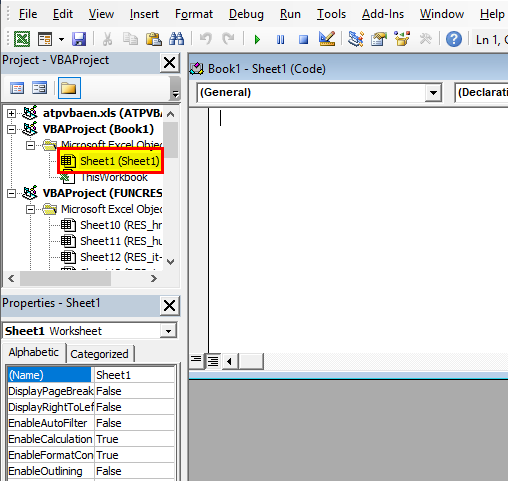Open the Tools menu
The image size is (508, 481).
(331, 14)
